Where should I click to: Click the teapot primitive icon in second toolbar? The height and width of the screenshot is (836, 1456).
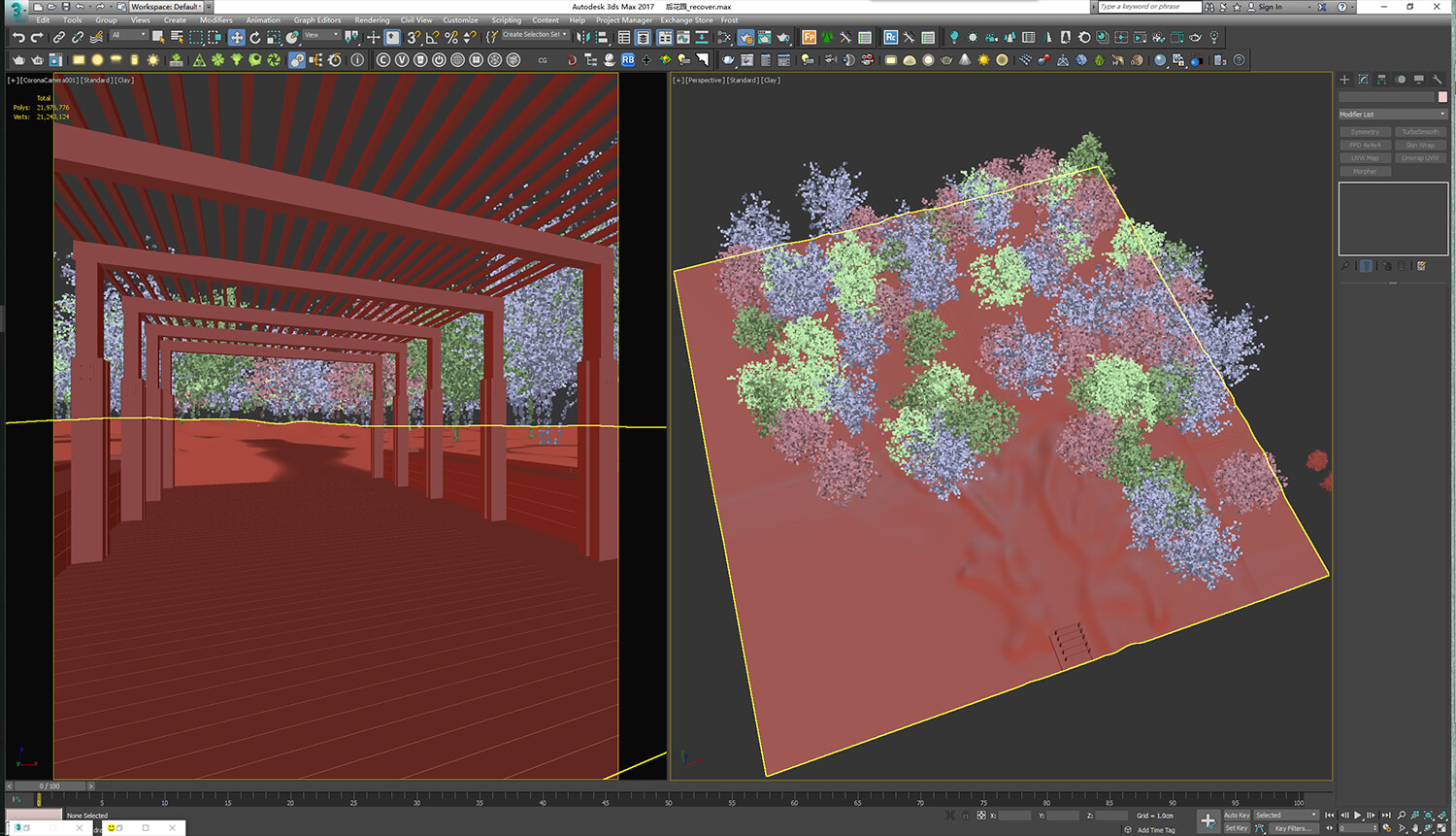pyautogui.click(x=18, y=60)
